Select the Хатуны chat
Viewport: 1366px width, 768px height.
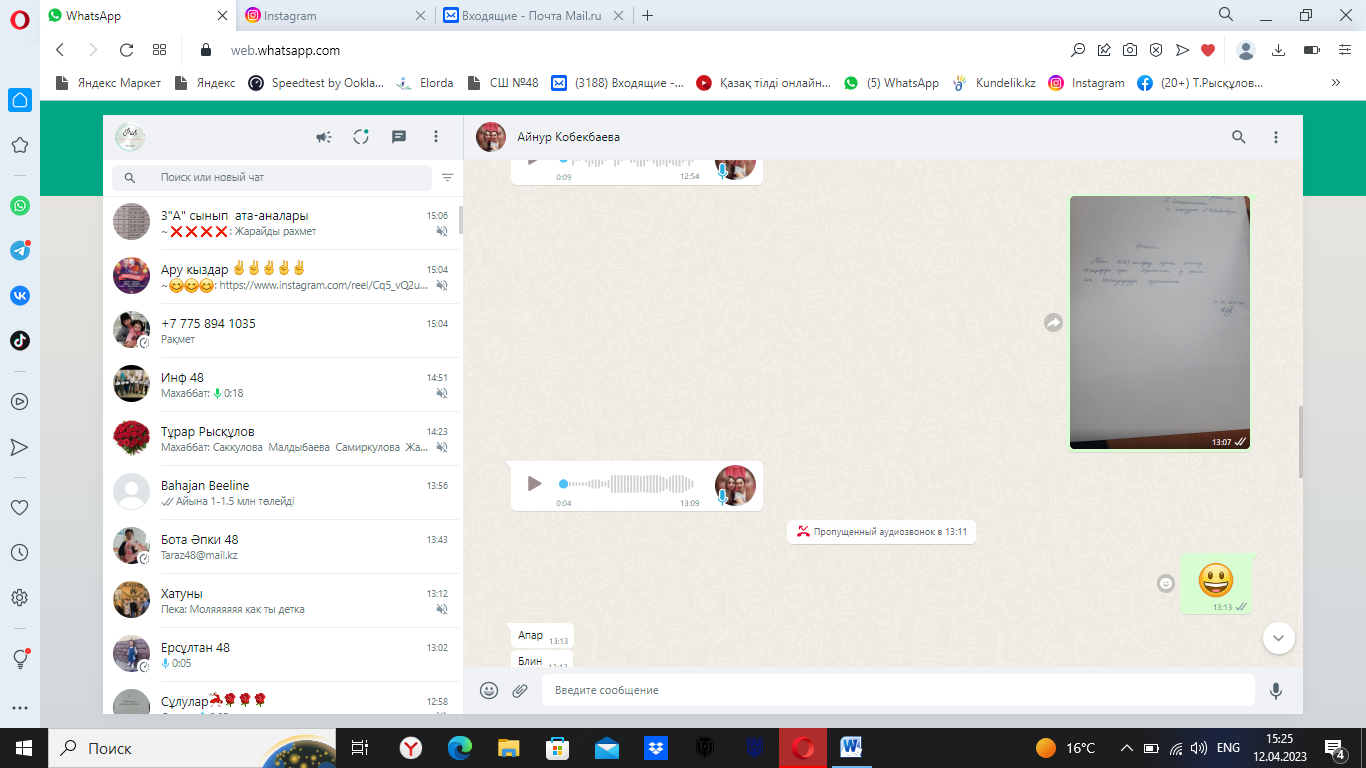(283, 601)
